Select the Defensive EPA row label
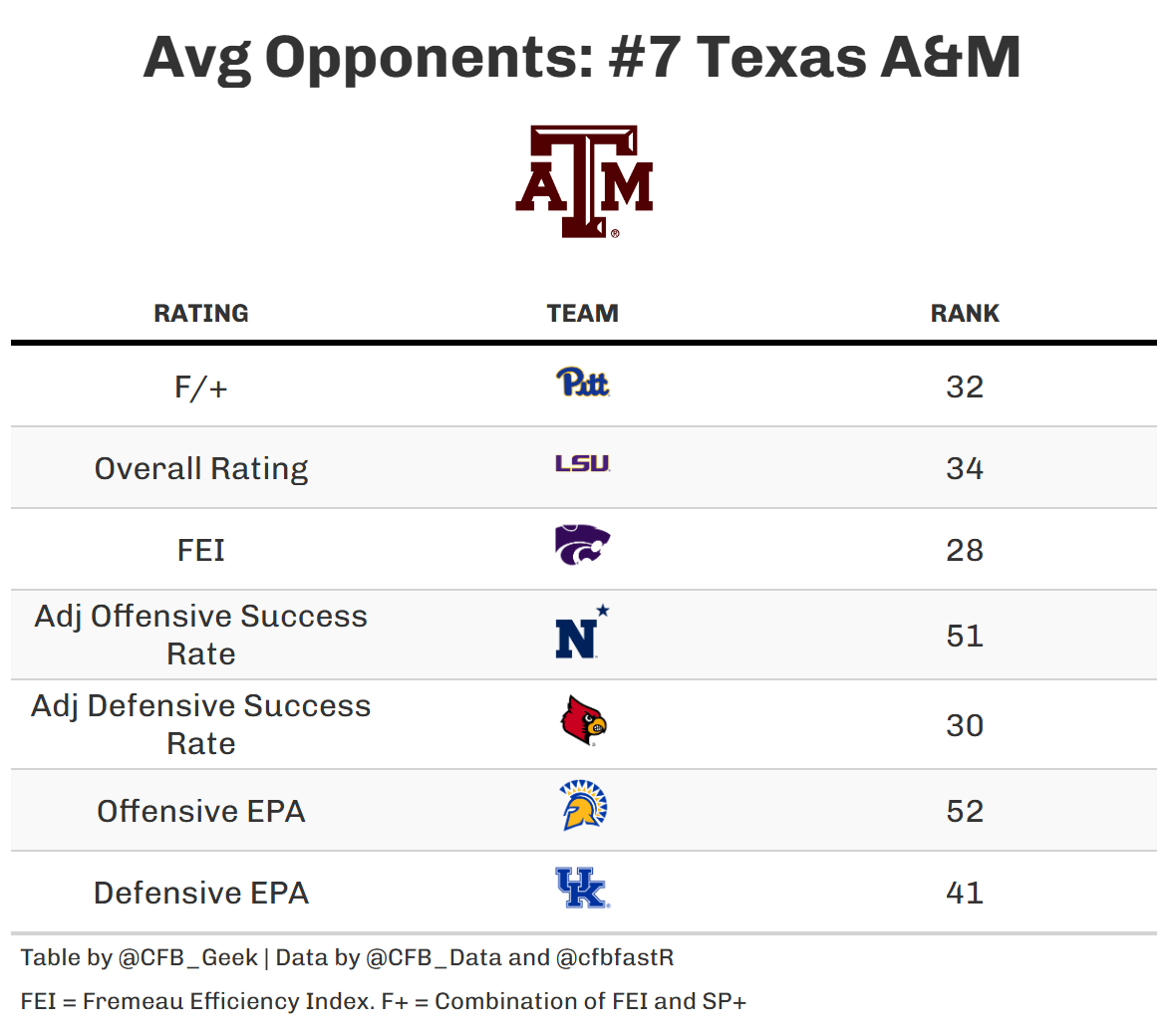Image resolution: width=1166 pixels, height=1036 pixels. tap(201, 893)
